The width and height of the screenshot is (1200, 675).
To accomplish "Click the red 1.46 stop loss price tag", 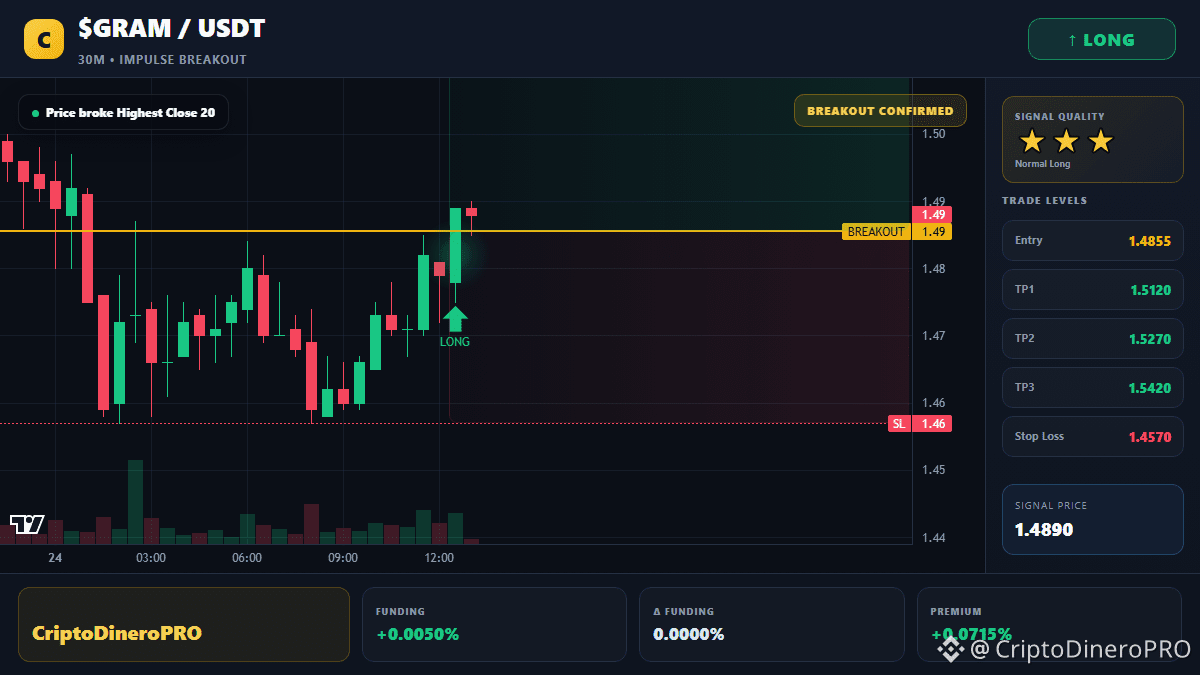I will click(932, 424).
